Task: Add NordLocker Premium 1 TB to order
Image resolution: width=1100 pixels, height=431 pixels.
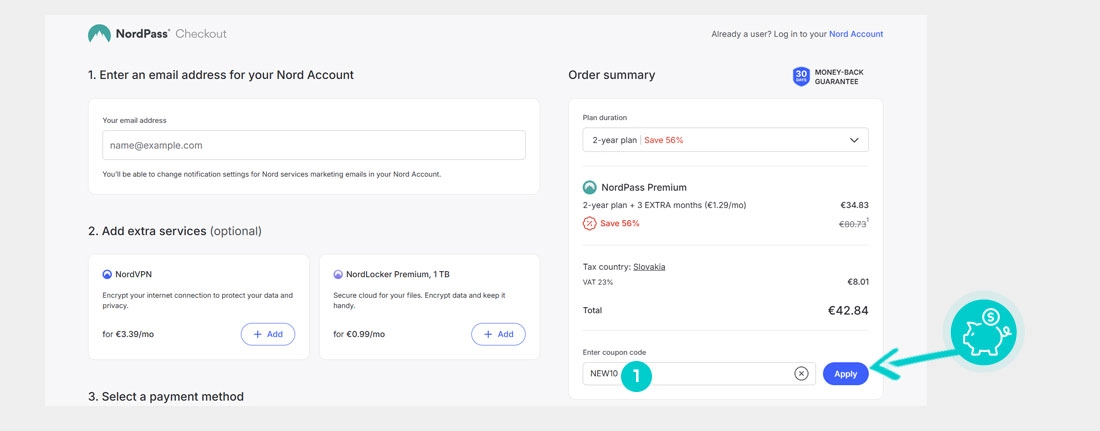Action: [x=497, y=334]
